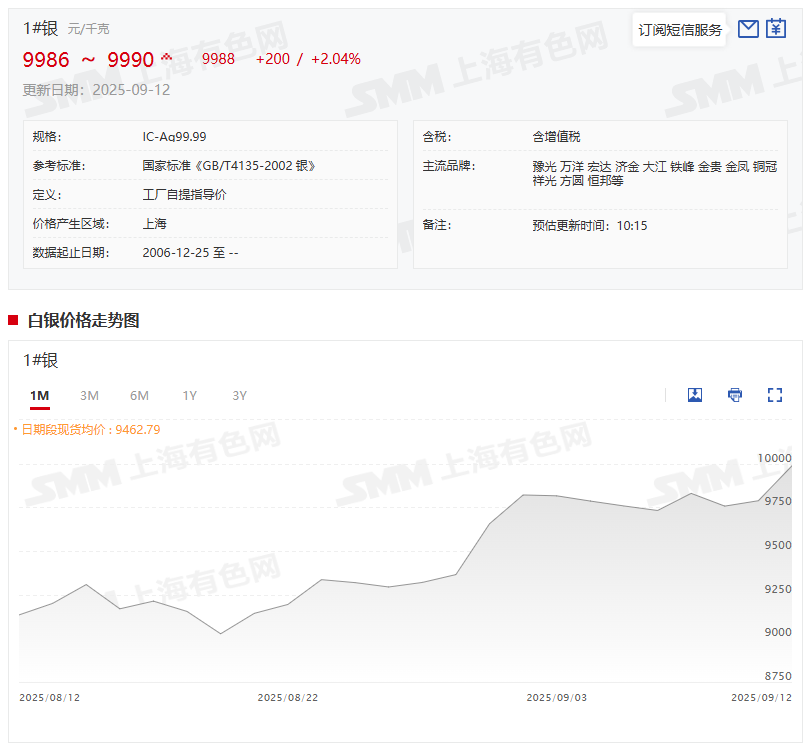
Task: Show the 1Y price trend
Action: [189, 396]
